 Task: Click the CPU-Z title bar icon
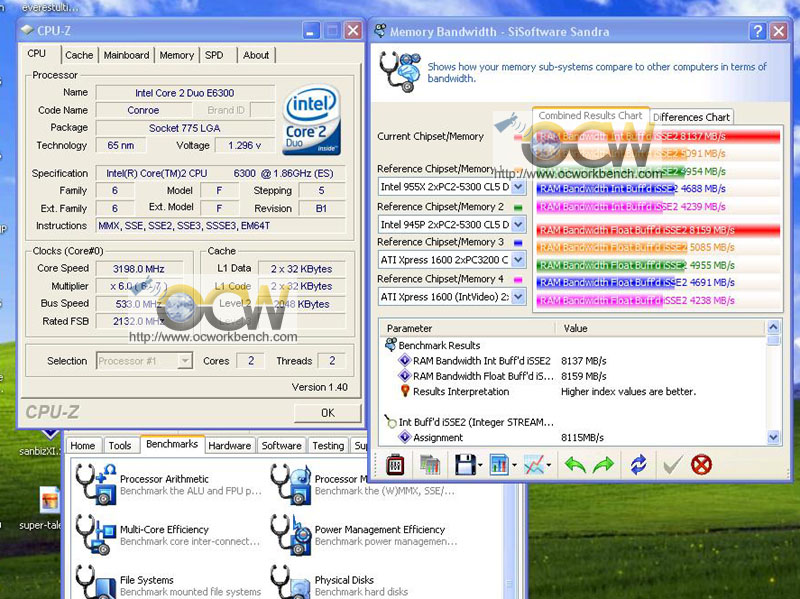point(27,31)
